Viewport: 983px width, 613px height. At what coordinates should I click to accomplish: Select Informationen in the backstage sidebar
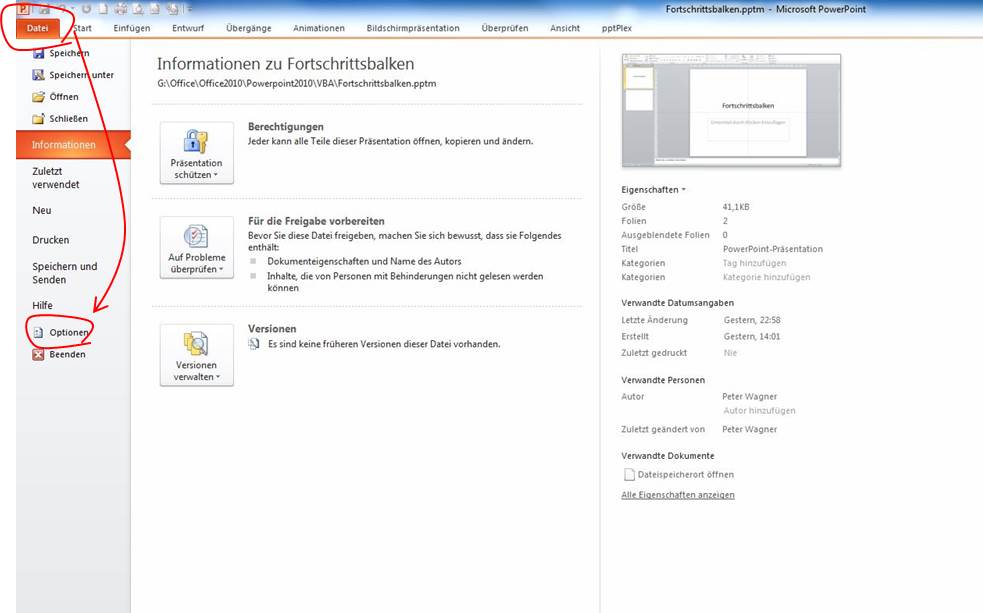(73, 145)
